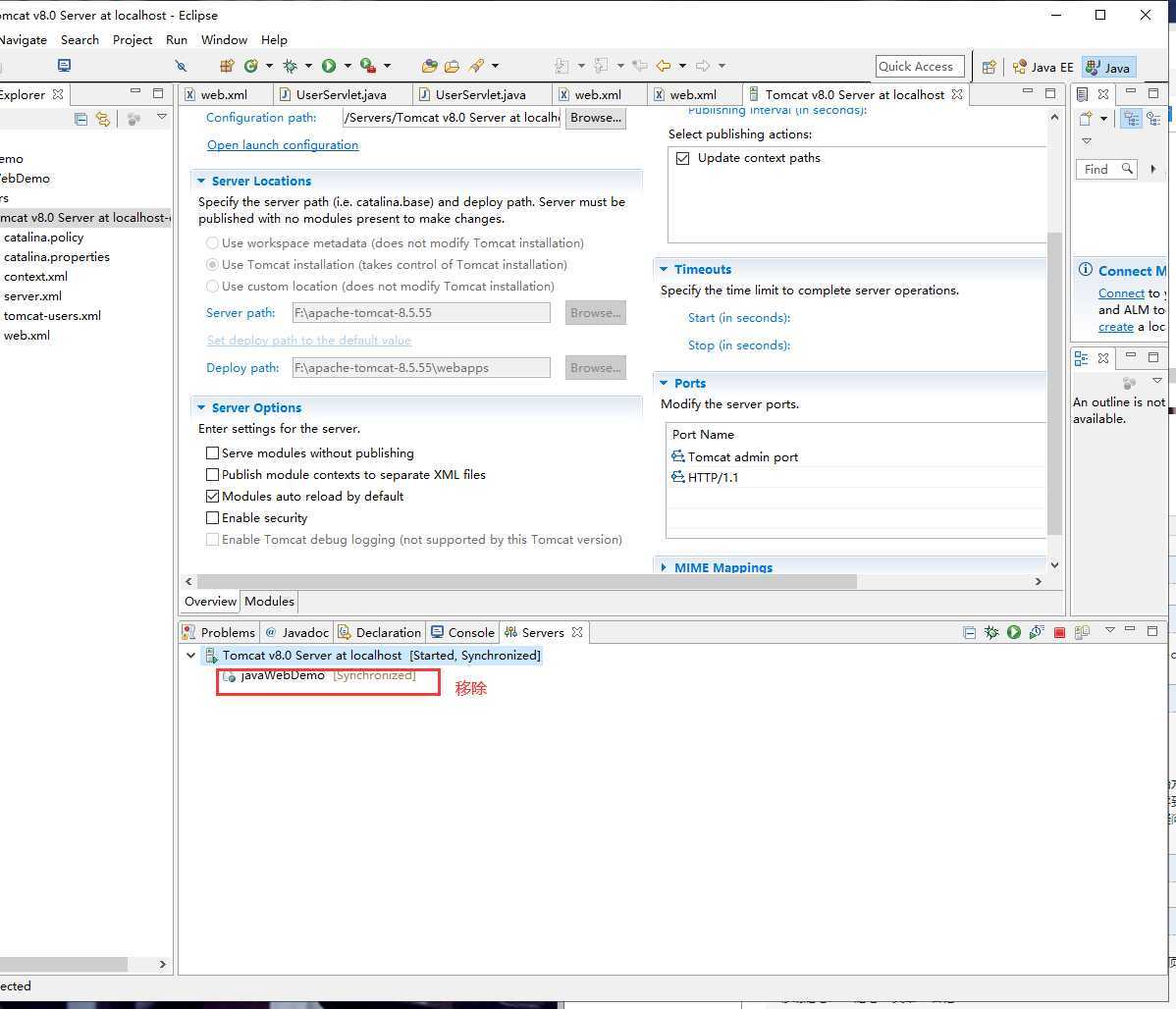
Task: Click the Open Task folder icon in toolbar
Action: pyautogui.click(x=453, y=66)
